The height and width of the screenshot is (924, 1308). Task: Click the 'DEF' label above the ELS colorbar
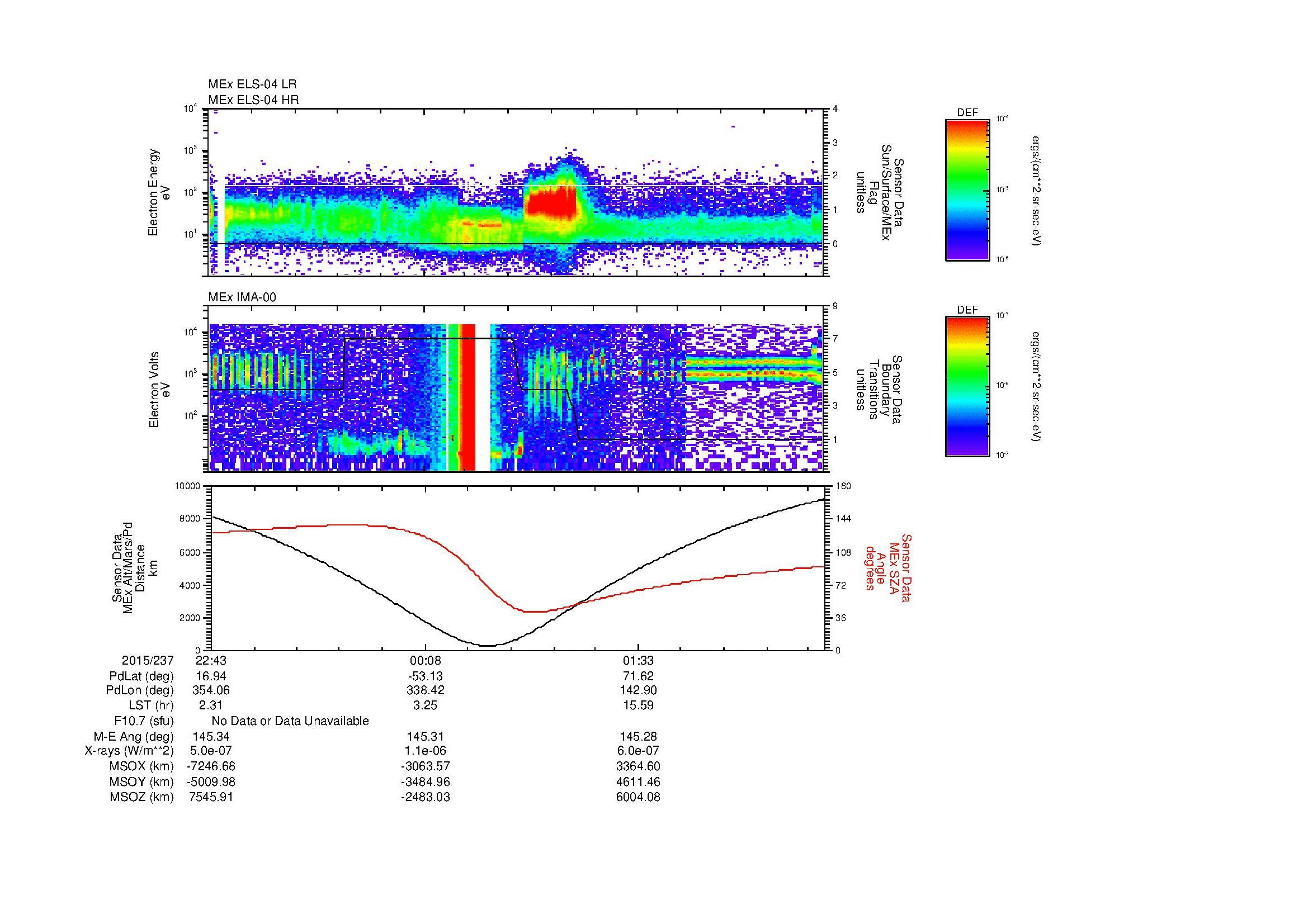point(967,113)
